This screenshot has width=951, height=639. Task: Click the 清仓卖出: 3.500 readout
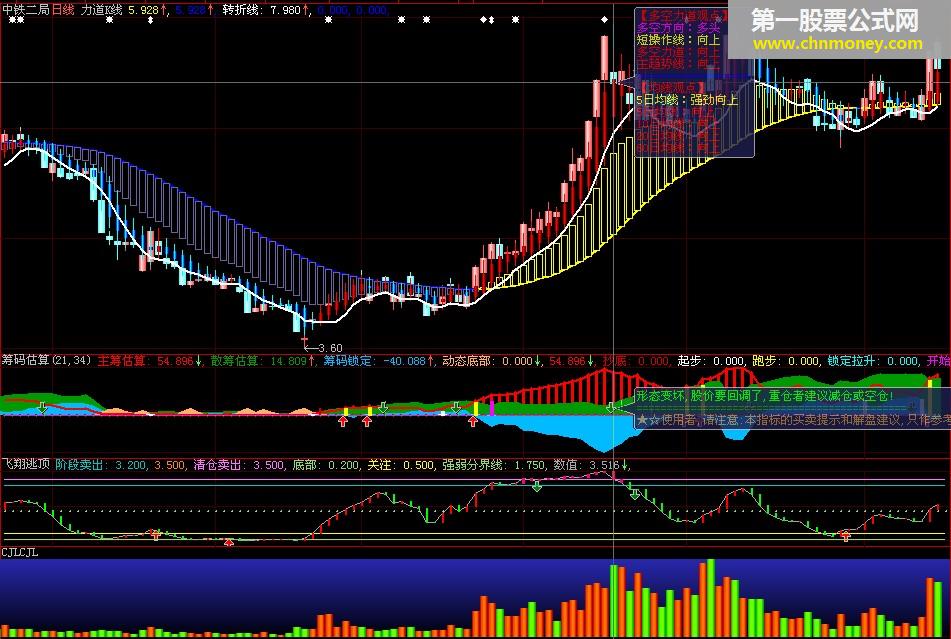238,465
